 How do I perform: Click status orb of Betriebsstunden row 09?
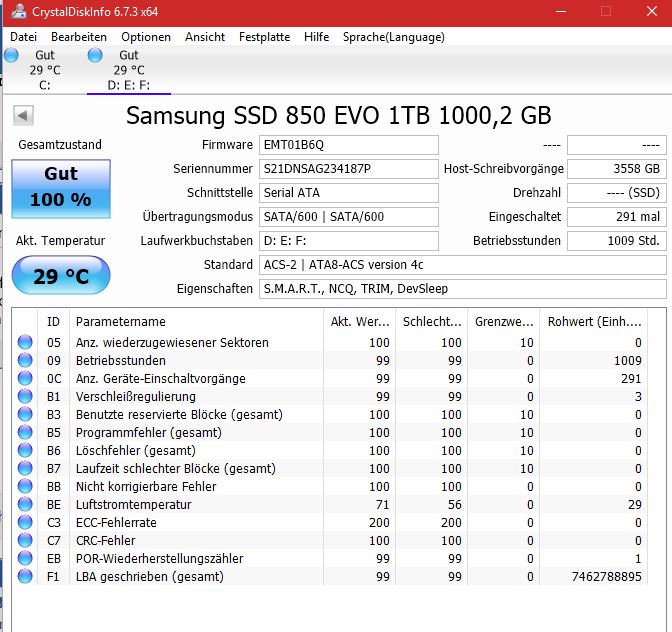[x=25, y=360]
